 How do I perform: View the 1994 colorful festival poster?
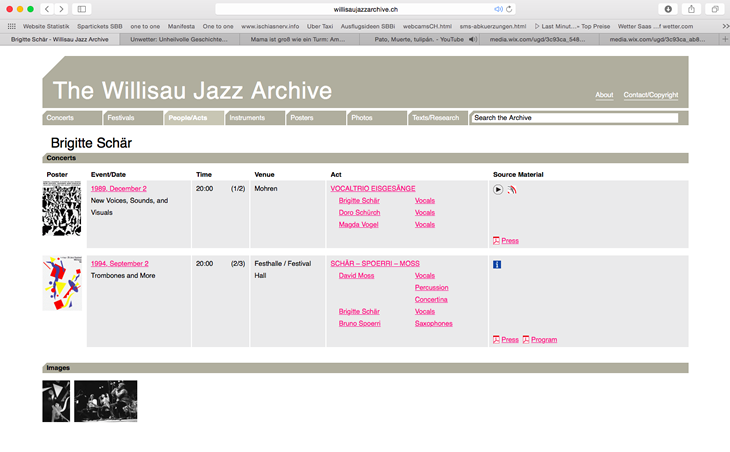(x=62, y=283)
